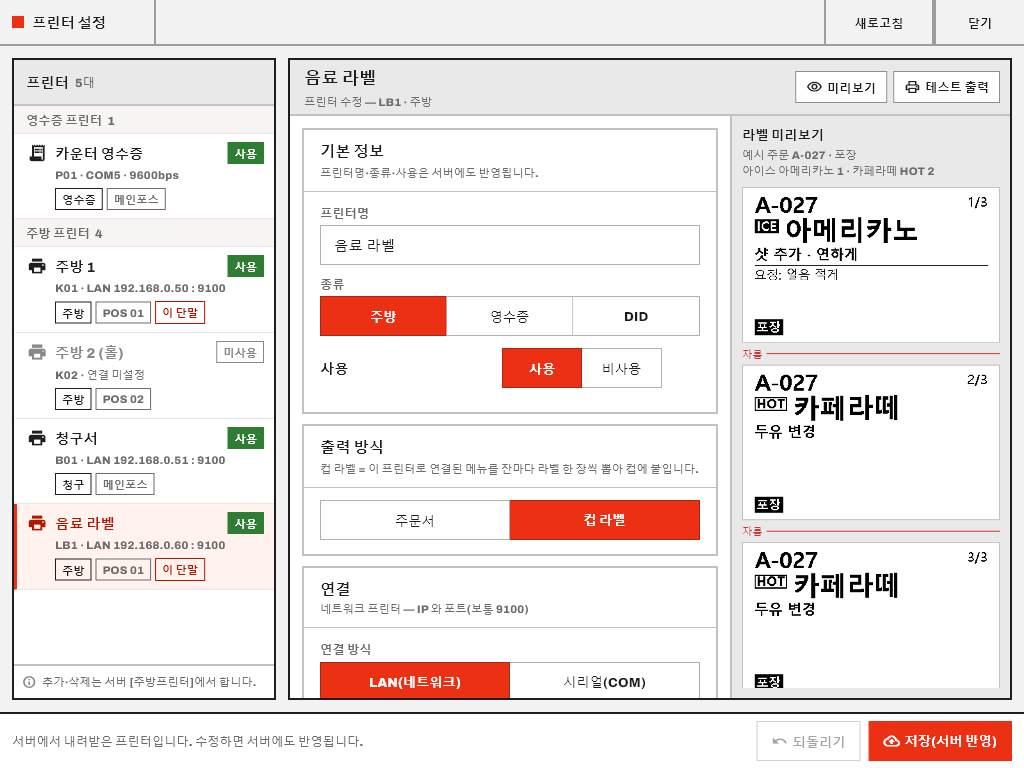1024x768 pixels.
Task: Set printer type to 영수증
Action: (x=509, y=316)
